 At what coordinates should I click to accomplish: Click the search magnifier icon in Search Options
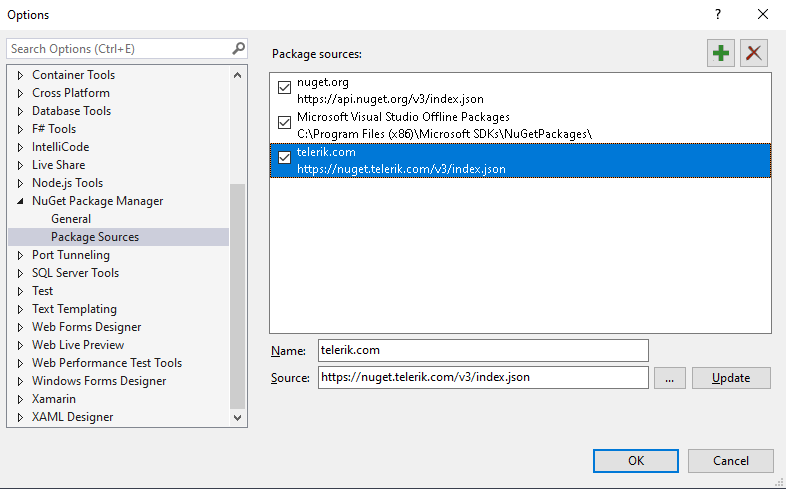pos(239,48)
